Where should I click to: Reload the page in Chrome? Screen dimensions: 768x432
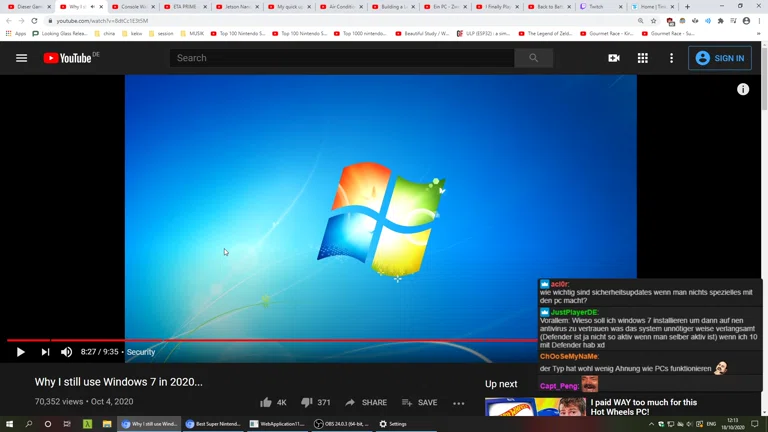34,21
